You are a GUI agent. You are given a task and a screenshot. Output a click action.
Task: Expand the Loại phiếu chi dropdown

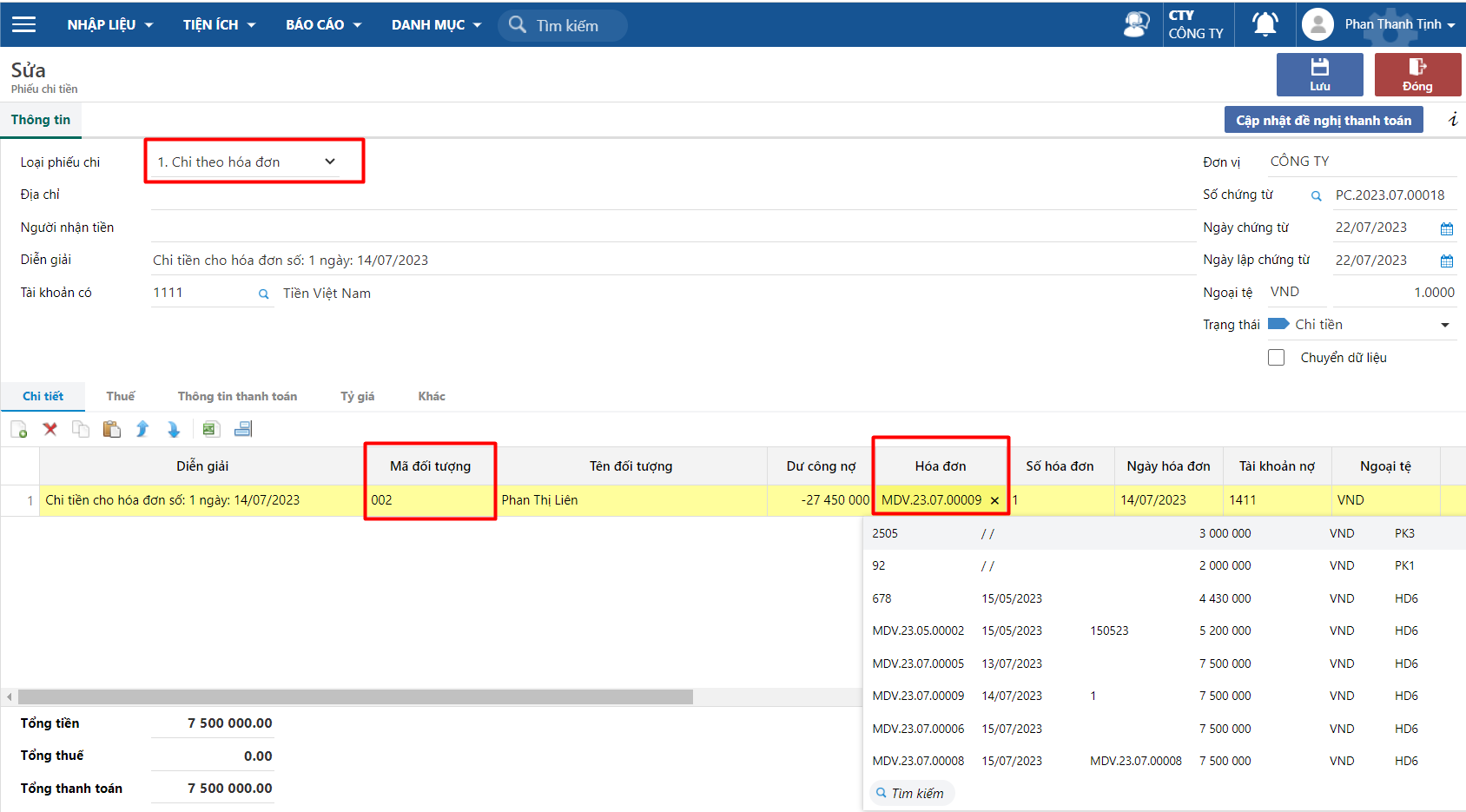tap(330, 162)
